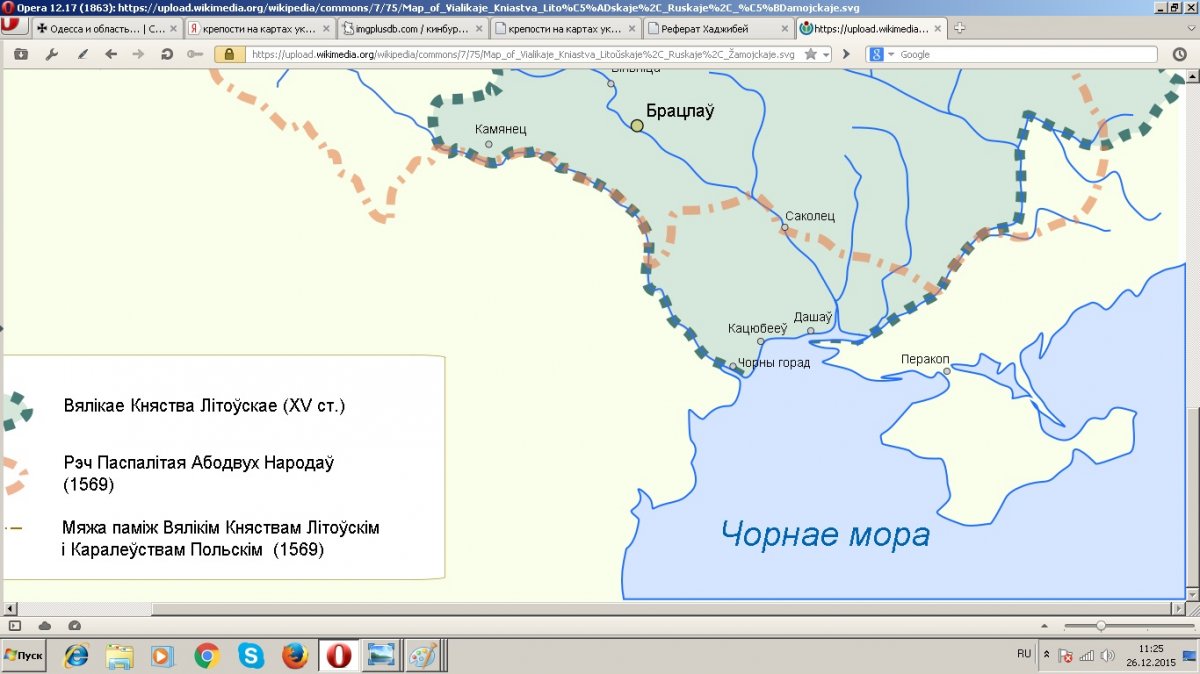
Task: Open the Opera main menu button
Action: tap(9, 24)
